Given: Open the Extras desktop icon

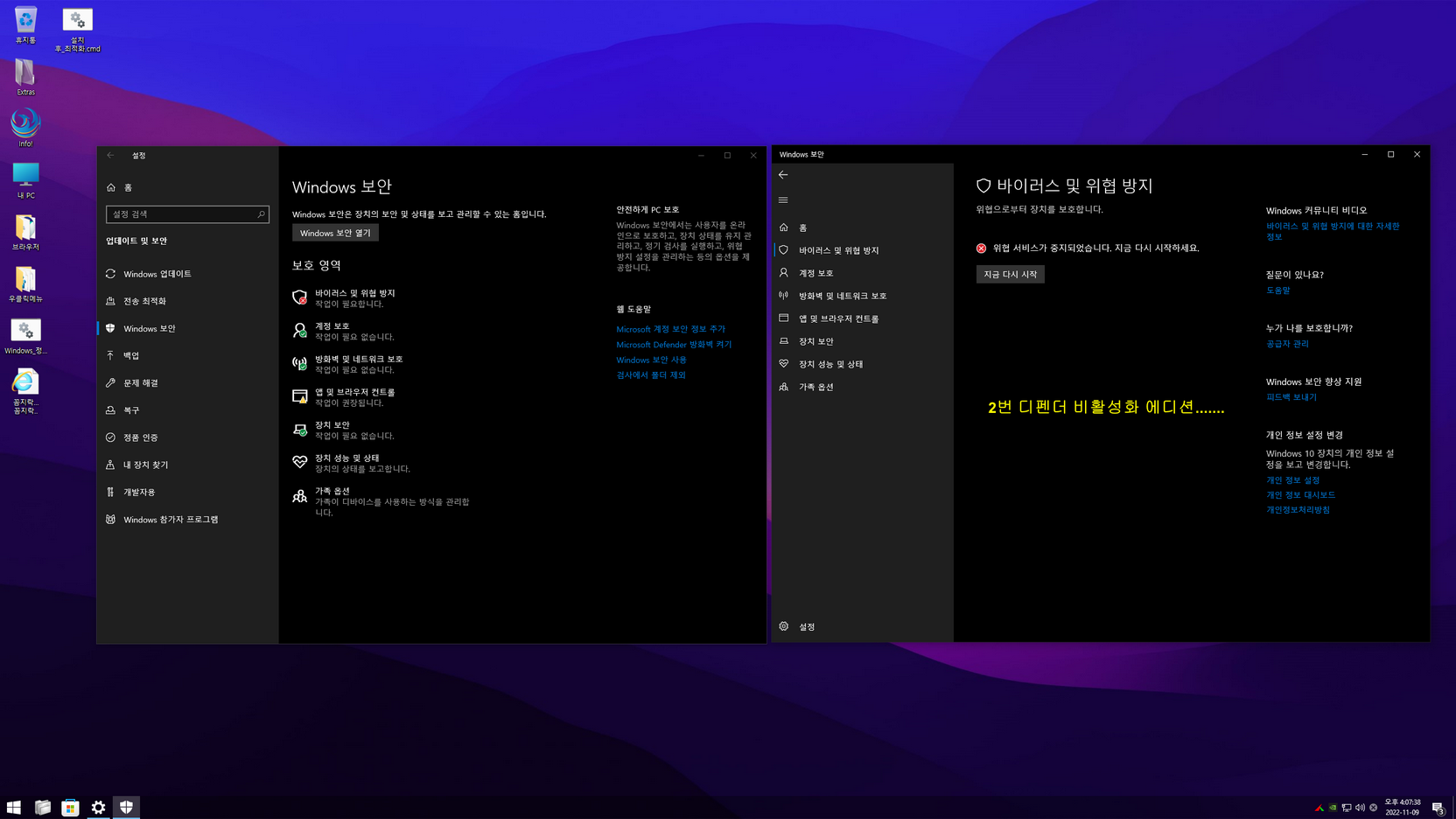Looking at the screenshot, I should (x=25, y=77).
